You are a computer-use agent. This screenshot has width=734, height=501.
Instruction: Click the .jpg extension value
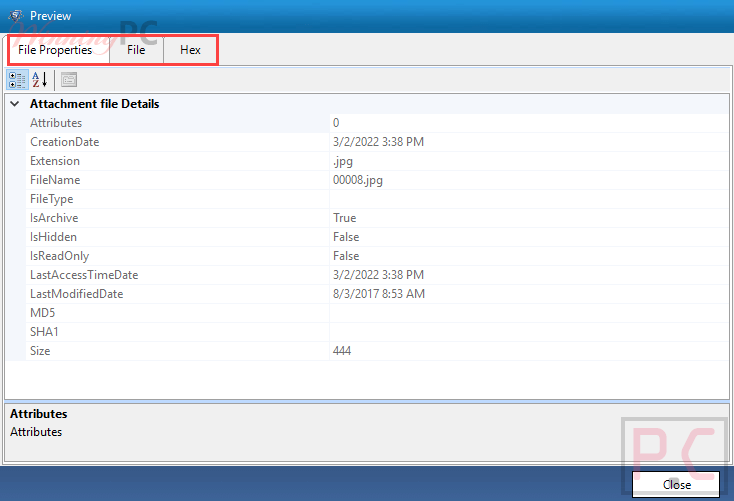pyautogui.click(x=343, y=161)
